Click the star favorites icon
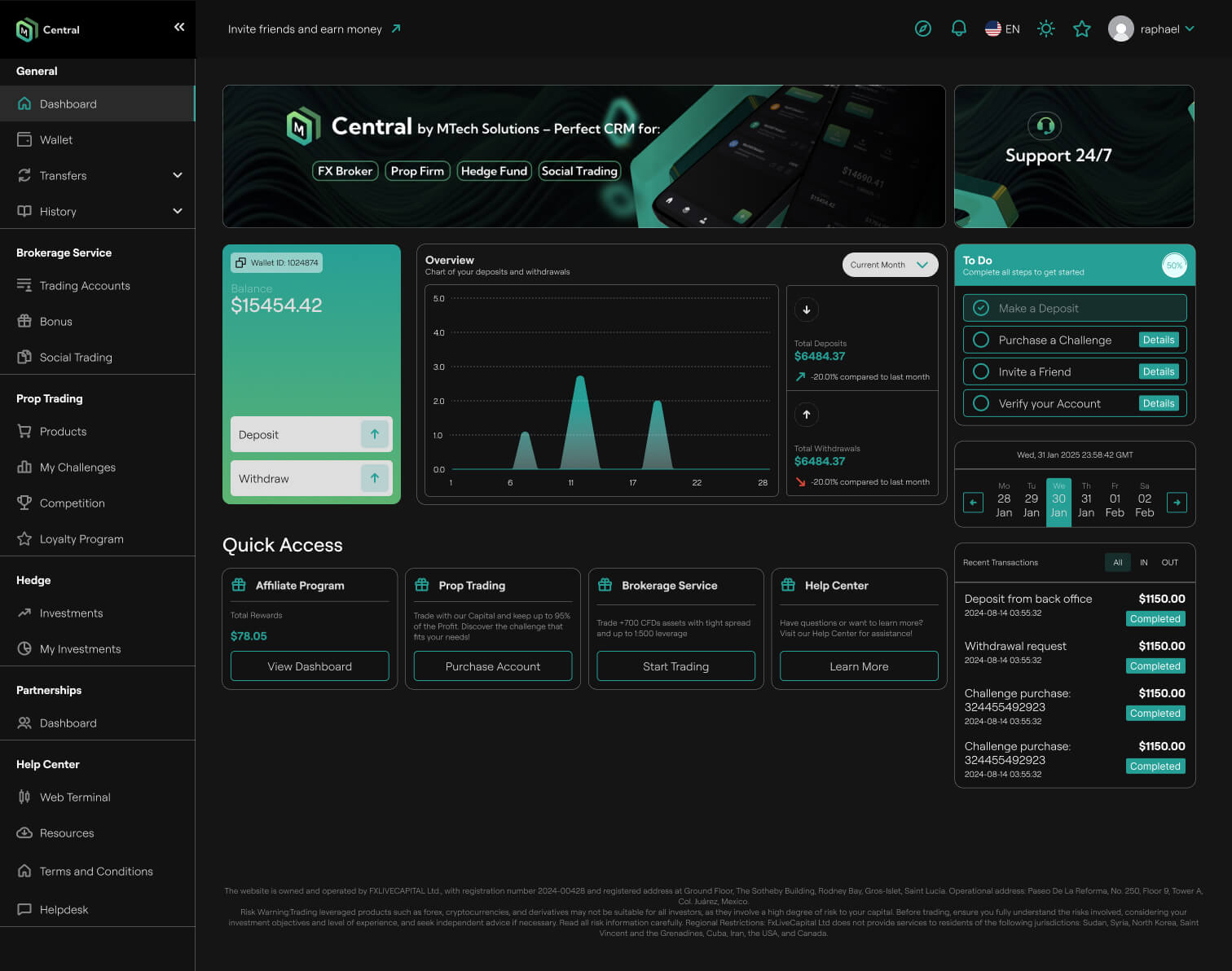 [x=1082, y=29]
